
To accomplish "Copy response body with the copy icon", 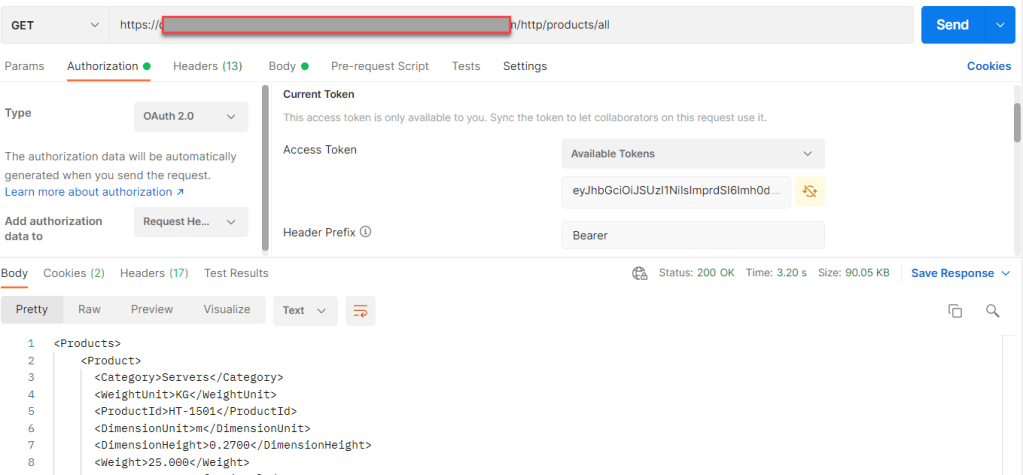I will [x=955, y=311].
